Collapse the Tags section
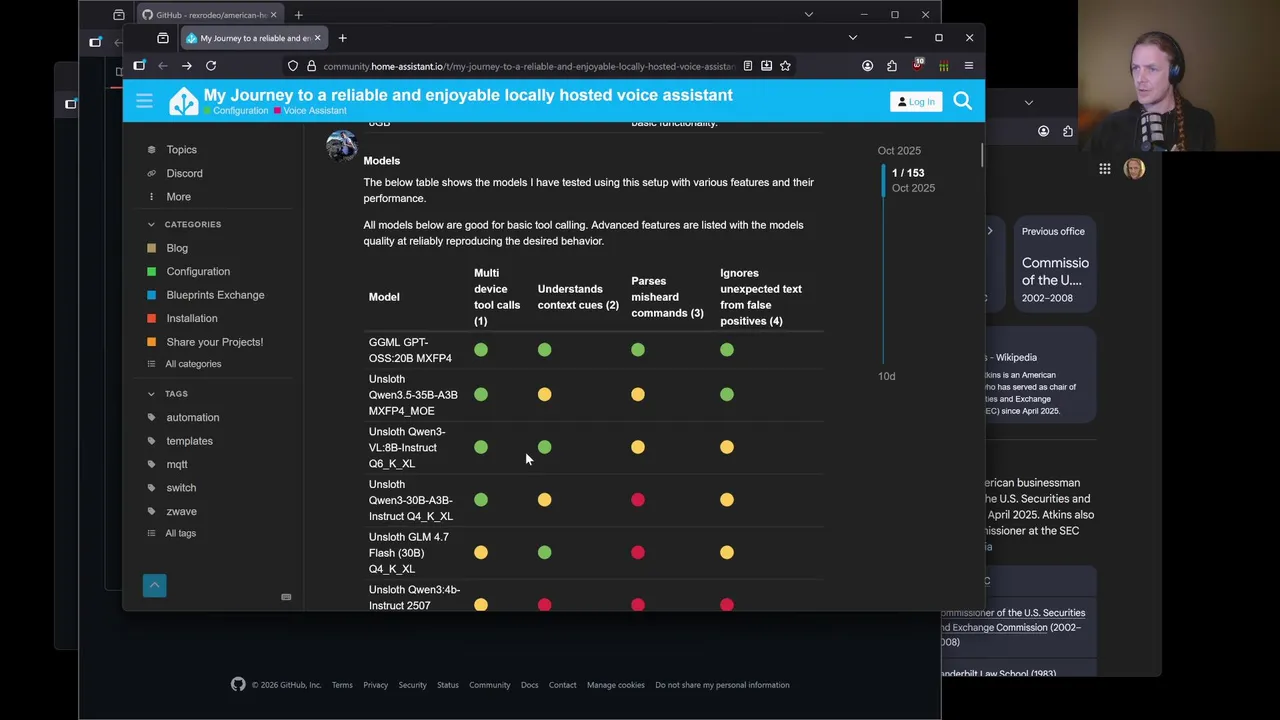Viewport: 1280px width, 720px height. [x=151, y=394]
